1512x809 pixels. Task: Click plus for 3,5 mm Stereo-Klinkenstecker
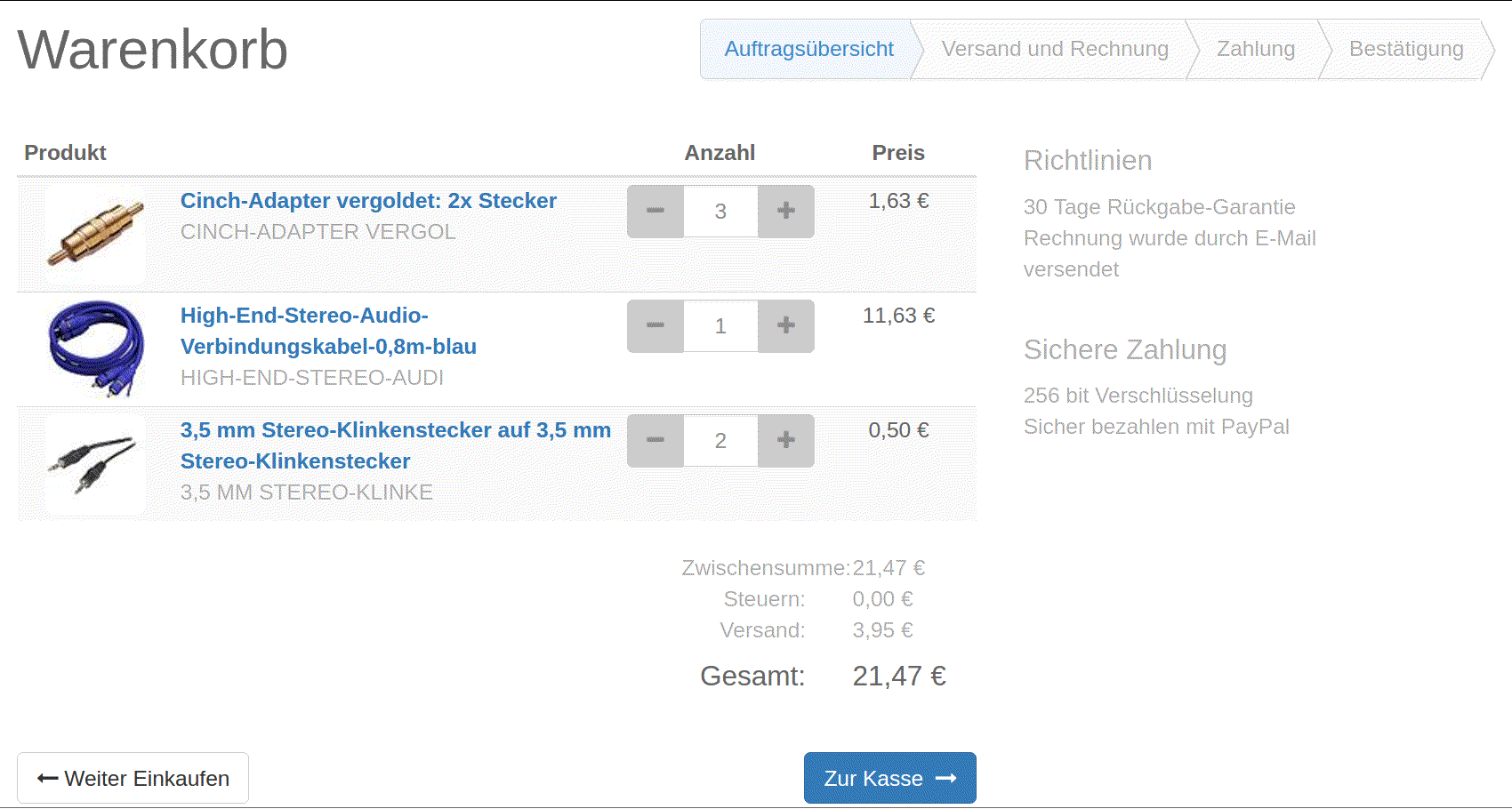[x=786, y=441]
